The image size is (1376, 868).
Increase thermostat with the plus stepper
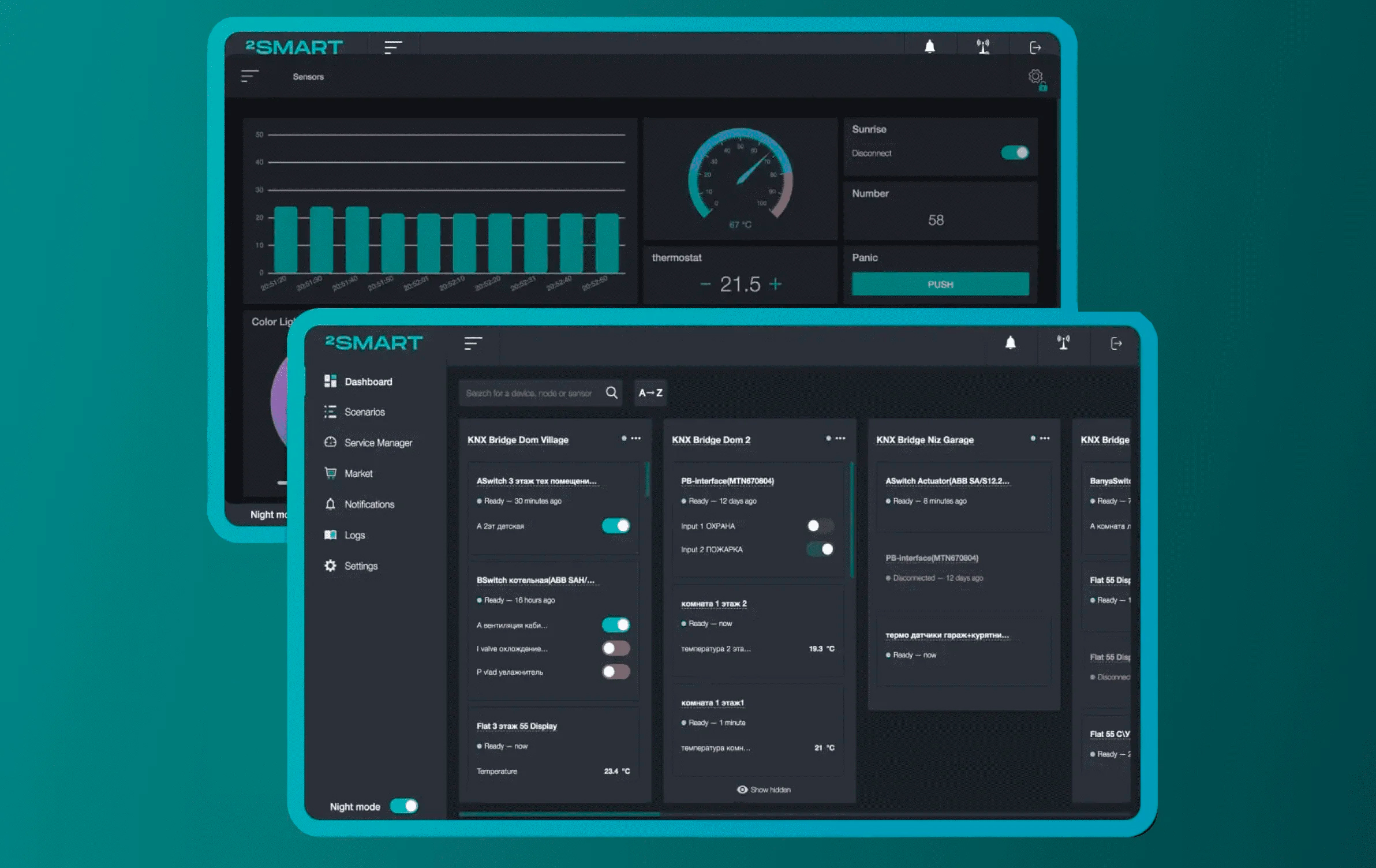pos(775,284)
